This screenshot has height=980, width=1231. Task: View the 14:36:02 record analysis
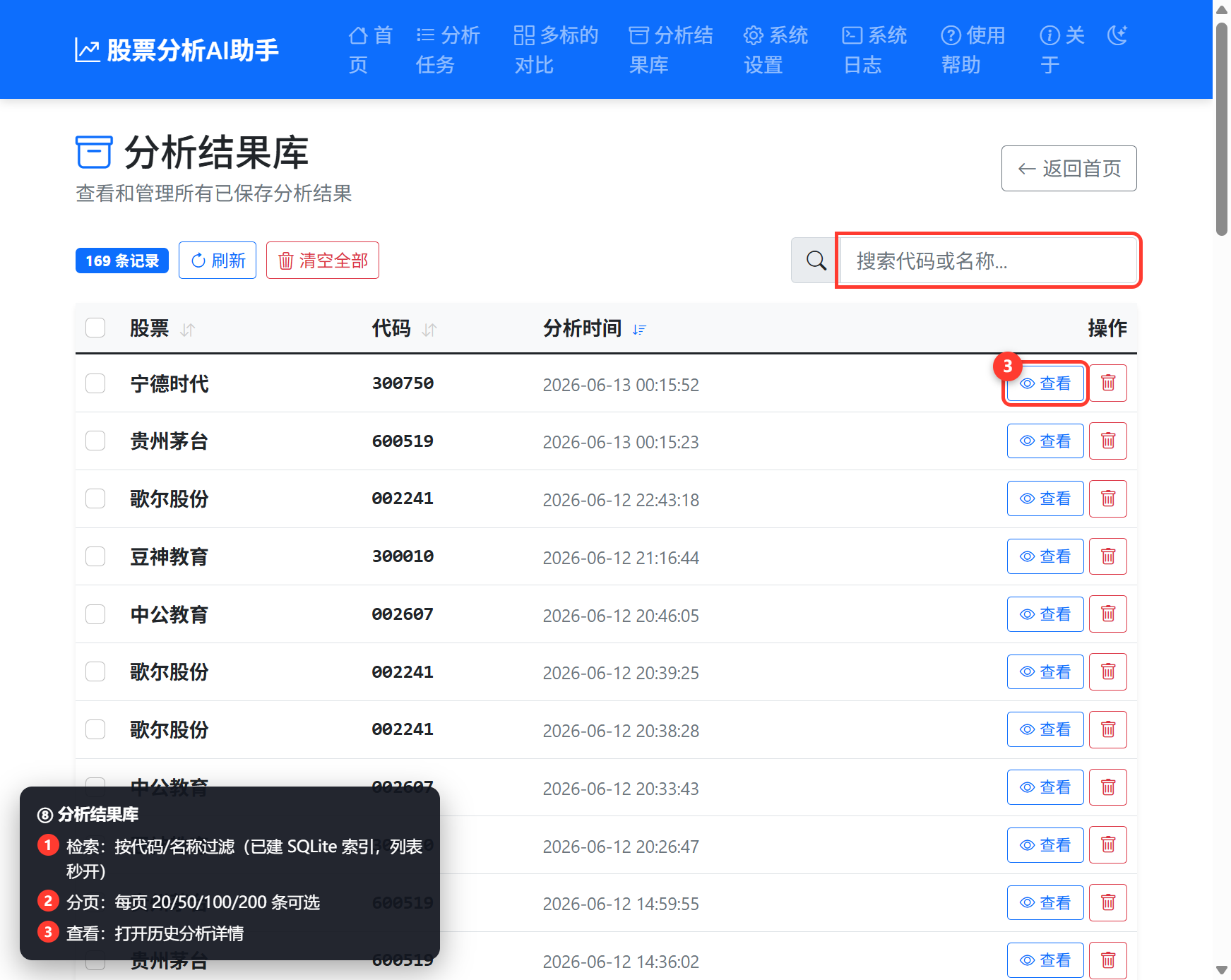pyautogui.click(x=1045, y=960)
